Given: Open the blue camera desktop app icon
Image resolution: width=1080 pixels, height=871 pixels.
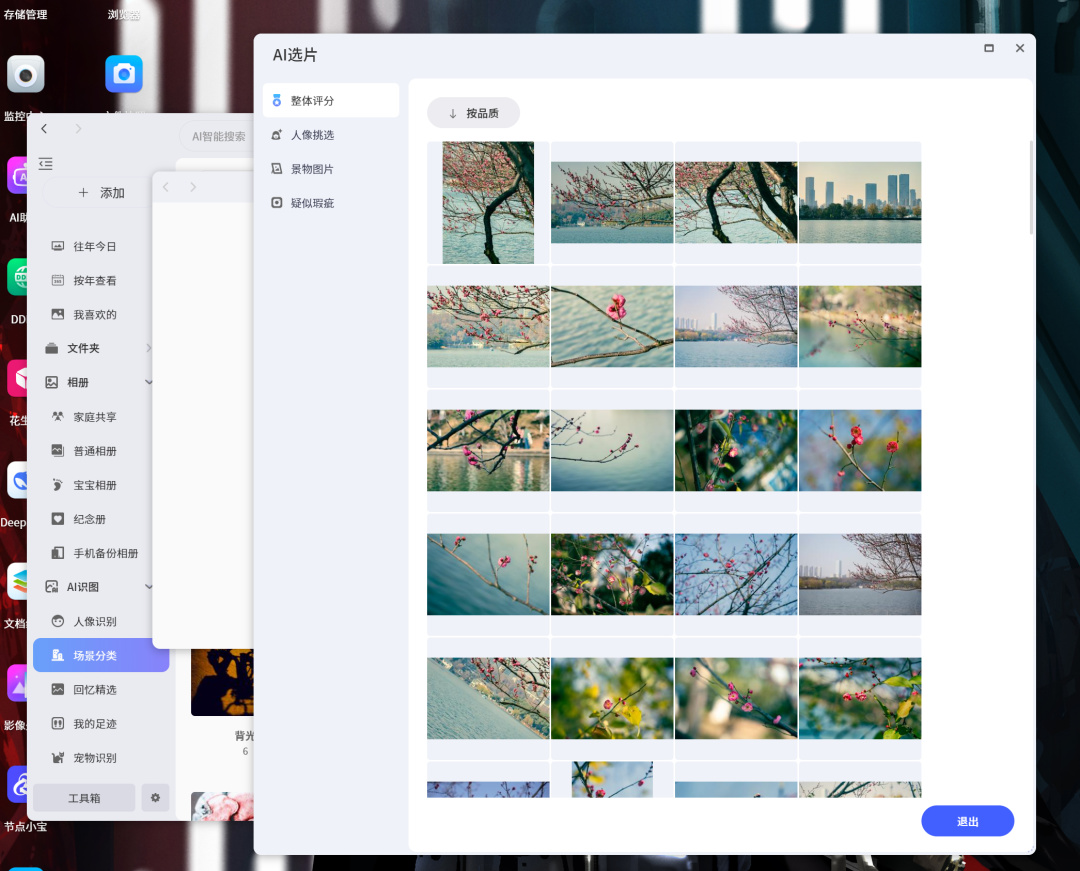Looking at the screenshot, I should point(124,74).
